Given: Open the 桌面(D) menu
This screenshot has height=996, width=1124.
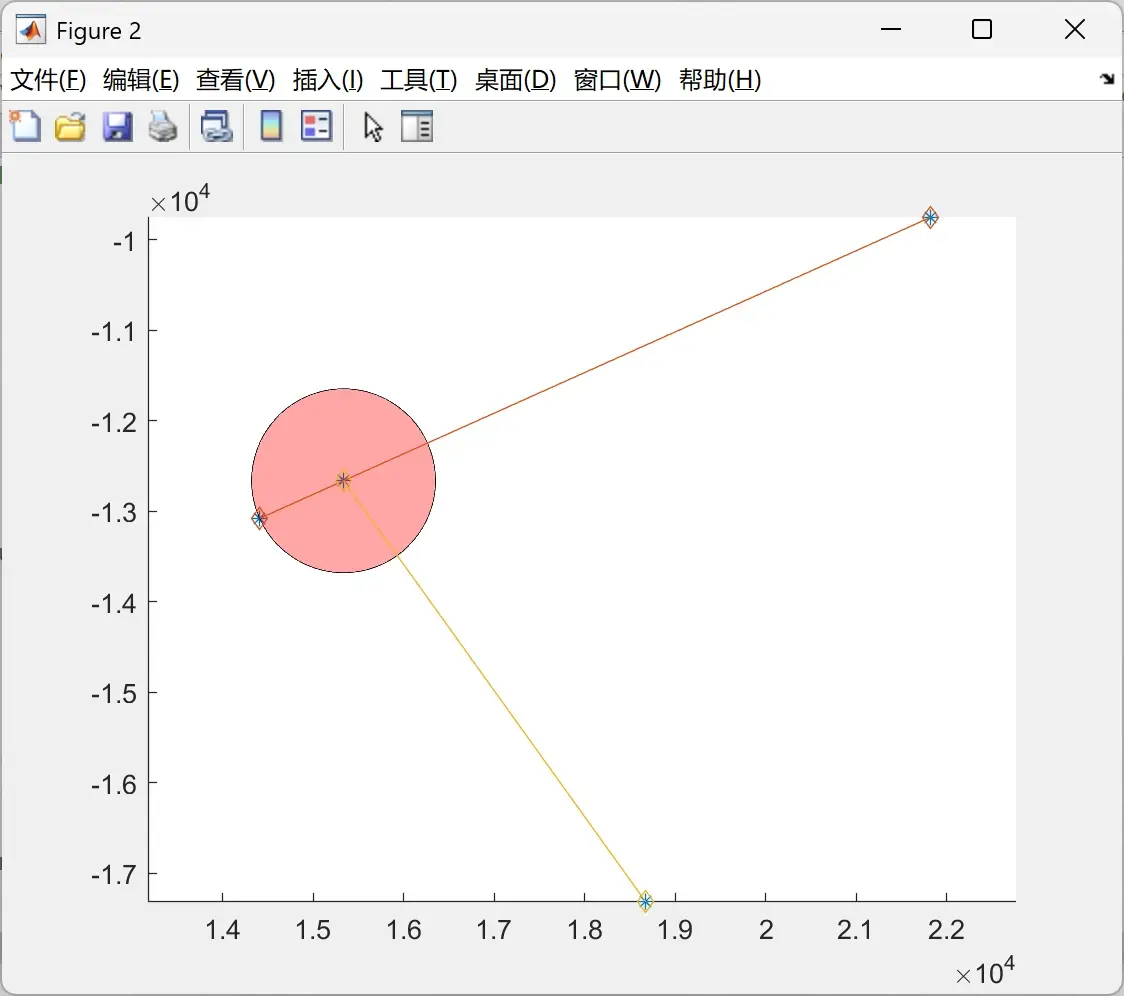Looking at the screenshot, I should click(515, 80).
